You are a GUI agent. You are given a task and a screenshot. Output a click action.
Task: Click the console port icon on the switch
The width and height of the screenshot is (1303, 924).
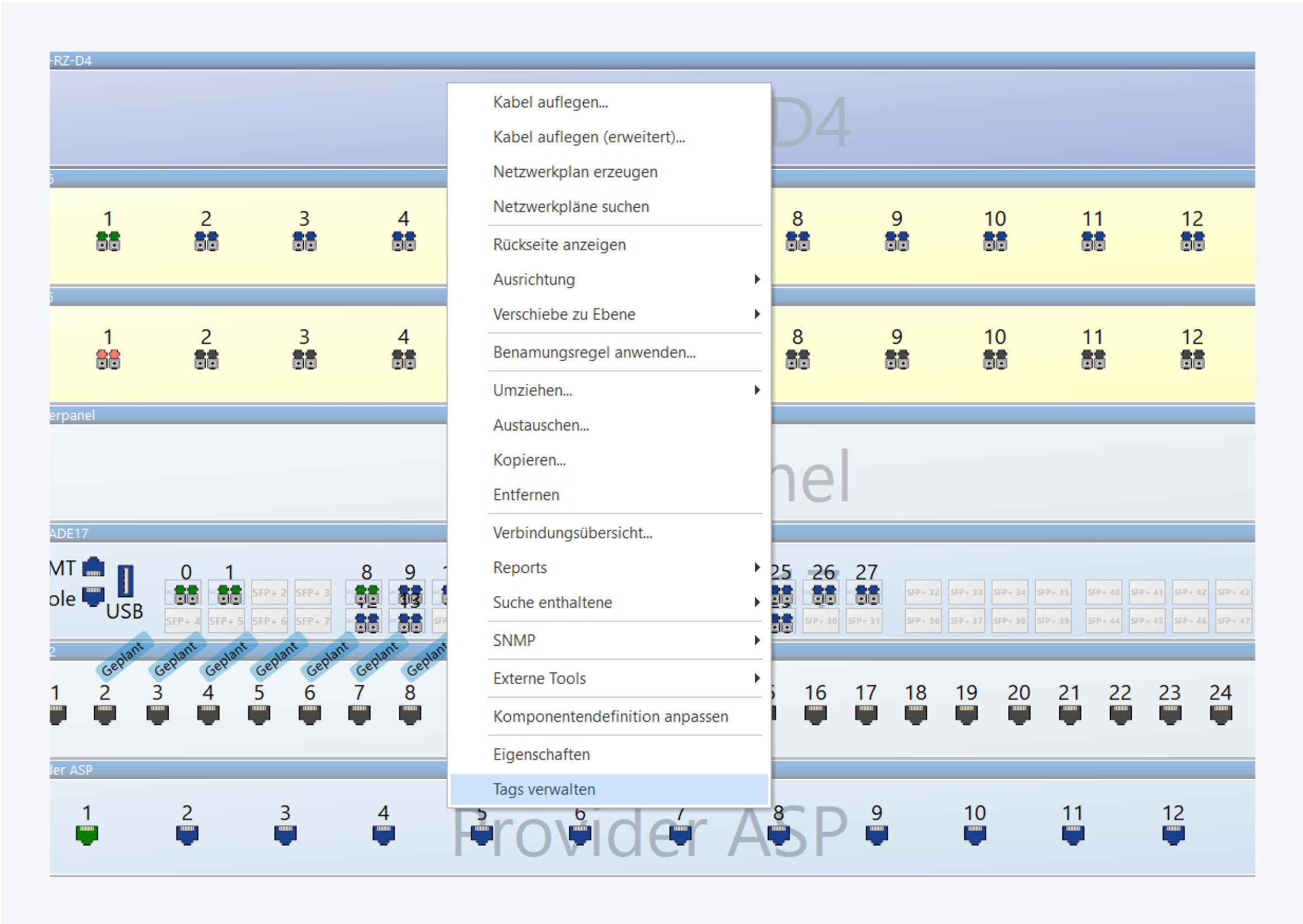[93, 596]
